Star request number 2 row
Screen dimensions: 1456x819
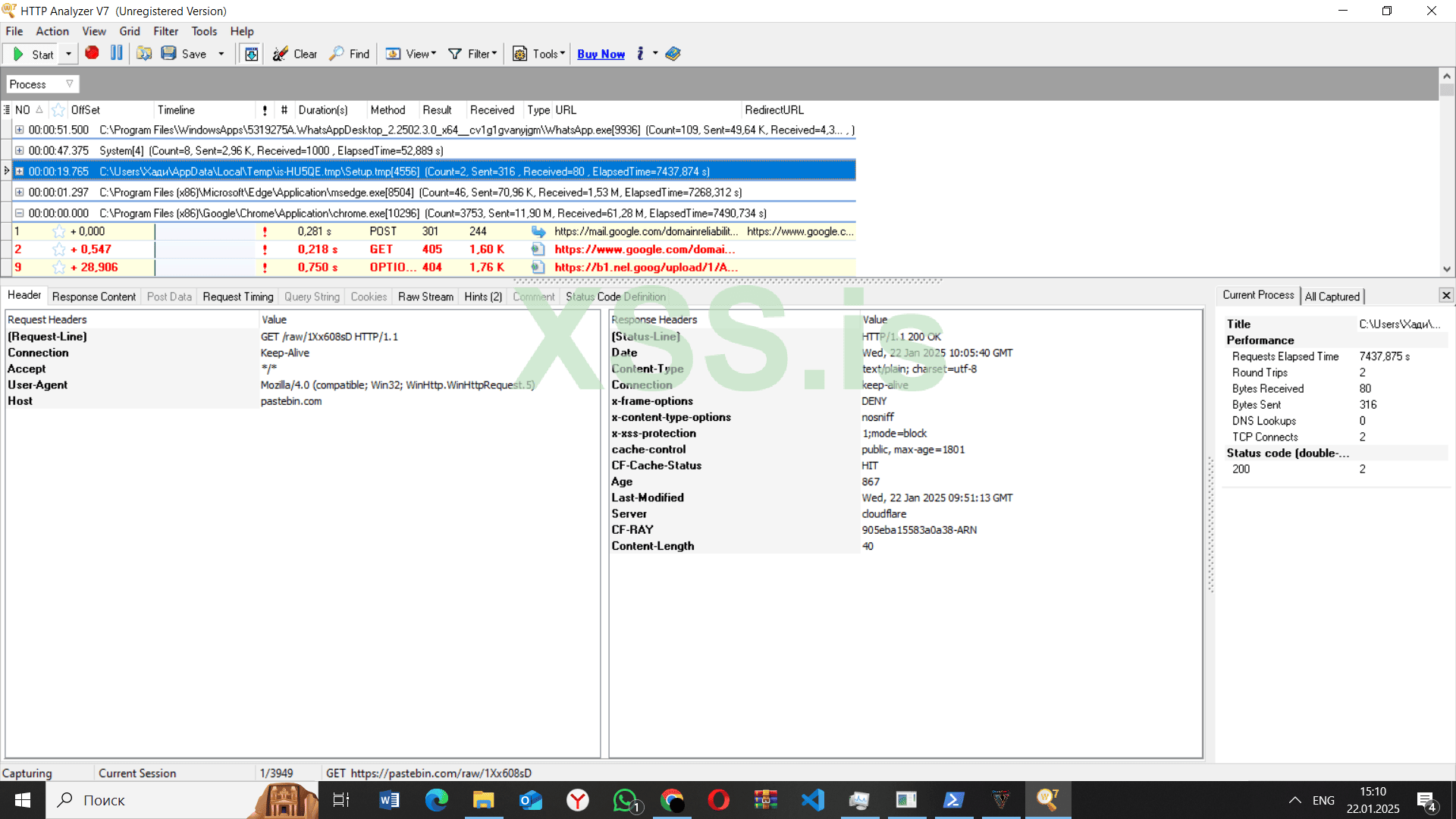click(58, 249)
